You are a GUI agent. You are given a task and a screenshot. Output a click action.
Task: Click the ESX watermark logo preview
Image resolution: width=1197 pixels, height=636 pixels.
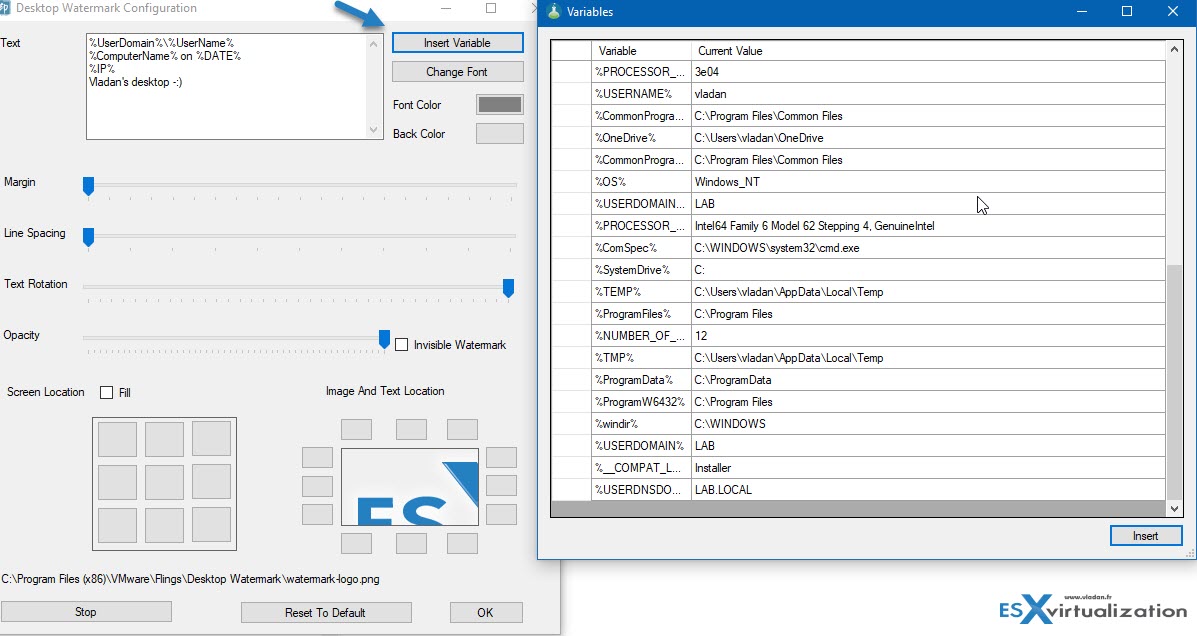coord(409,487)
